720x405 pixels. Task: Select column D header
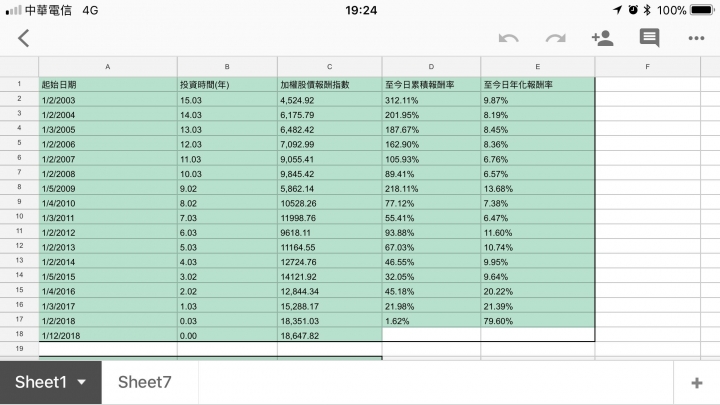click(x=431, y=67)
